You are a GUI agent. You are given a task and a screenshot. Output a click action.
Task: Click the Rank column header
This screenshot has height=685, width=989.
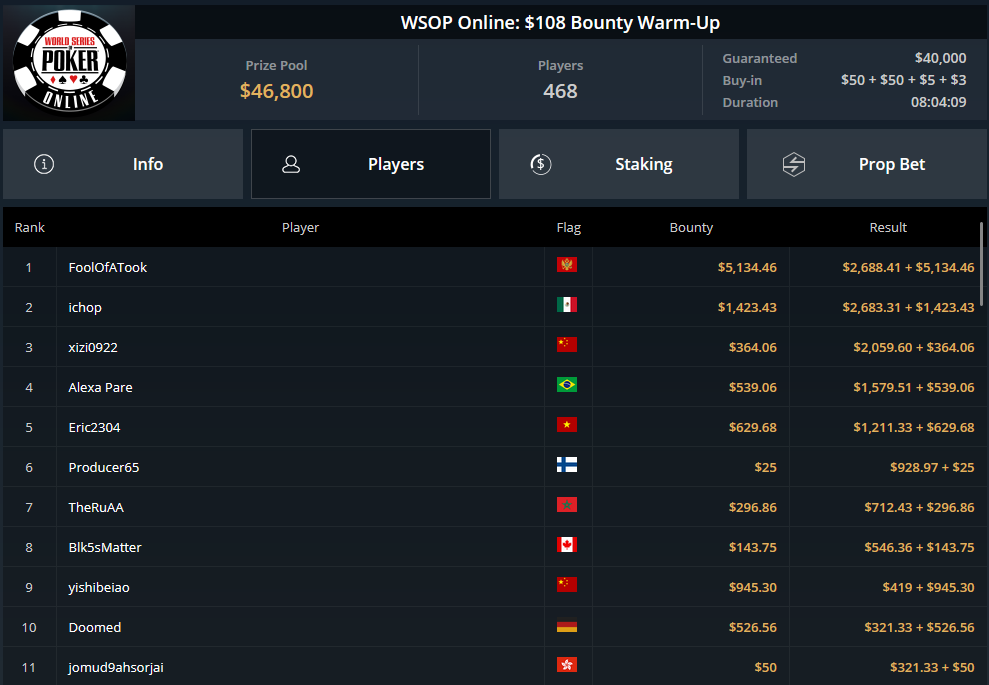[x=30, y=228]
